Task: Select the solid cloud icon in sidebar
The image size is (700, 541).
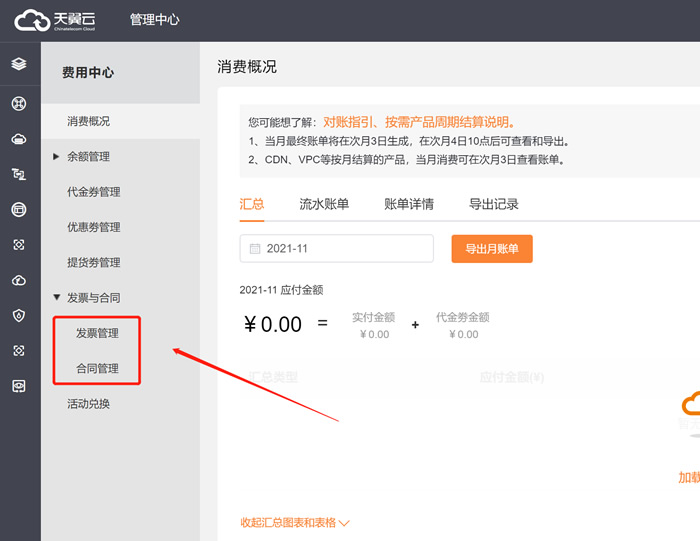Action: click(19, 139)
